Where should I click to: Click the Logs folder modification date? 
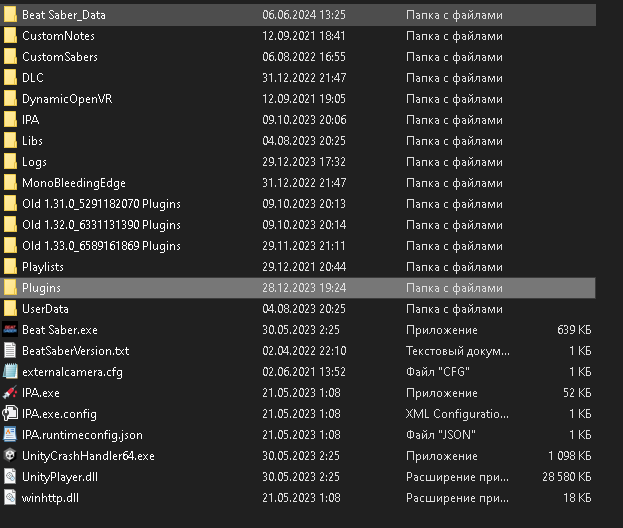coord(304,162)
